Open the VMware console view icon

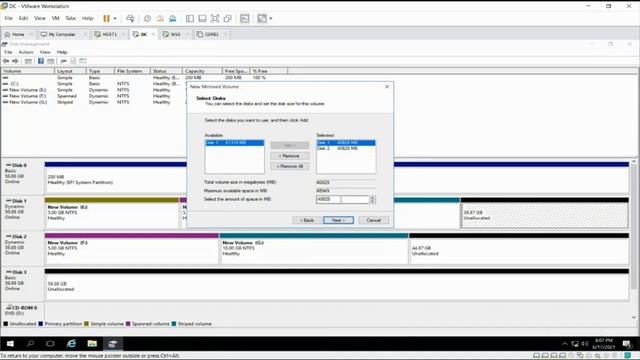click(x=244, y=18)
